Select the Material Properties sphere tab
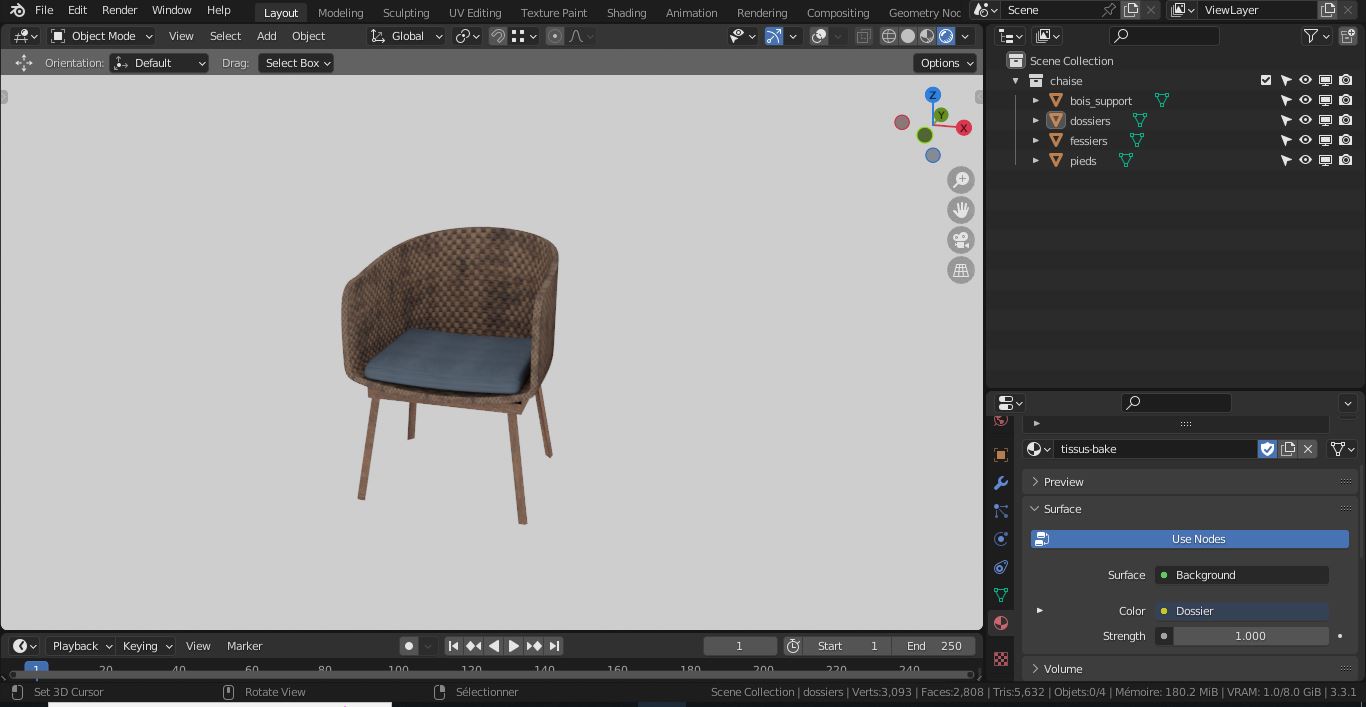 1000,622
